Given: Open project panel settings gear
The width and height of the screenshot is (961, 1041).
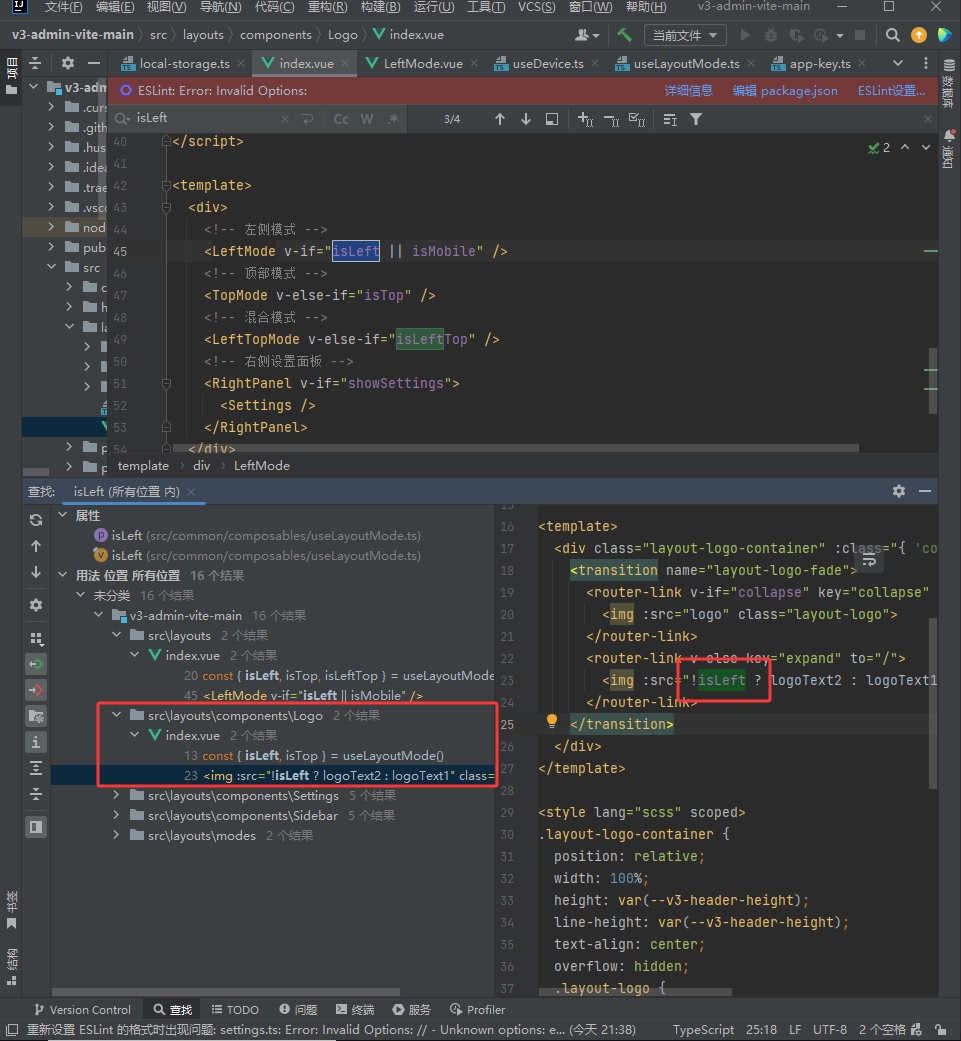Looking at the screenshot, I should point(68,63).
